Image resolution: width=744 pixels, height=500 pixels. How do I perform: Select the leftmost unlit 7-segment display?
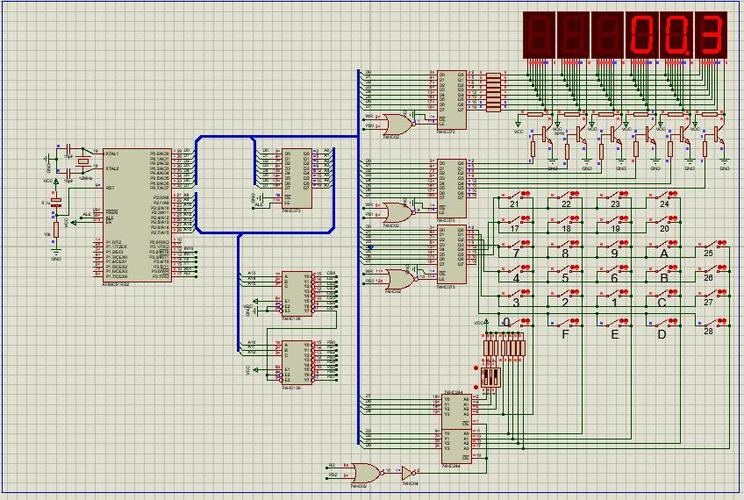[539, 35]
